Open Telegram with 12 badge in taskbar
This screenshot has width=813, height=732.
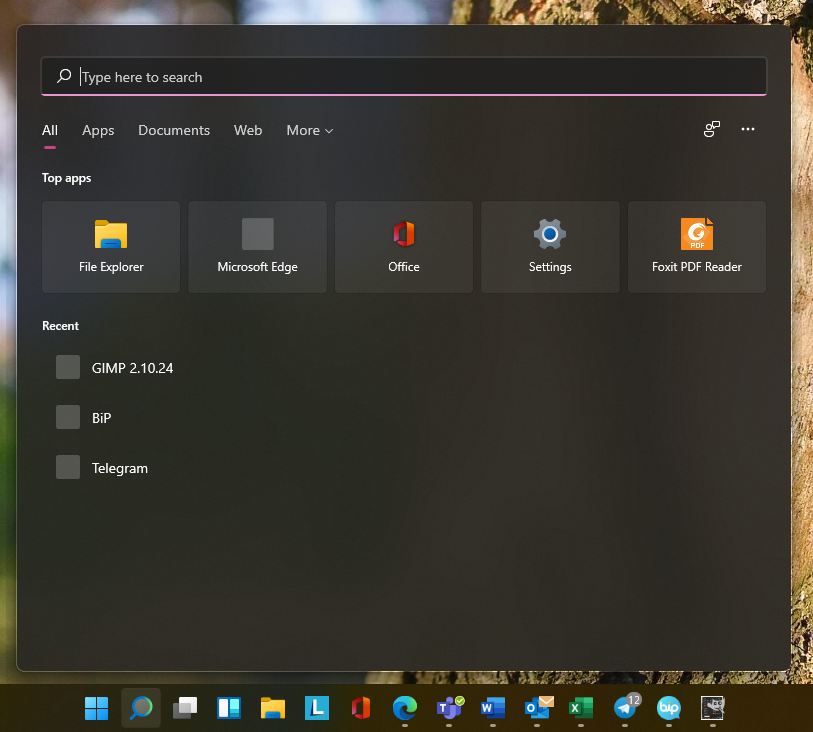coord(626,707)
